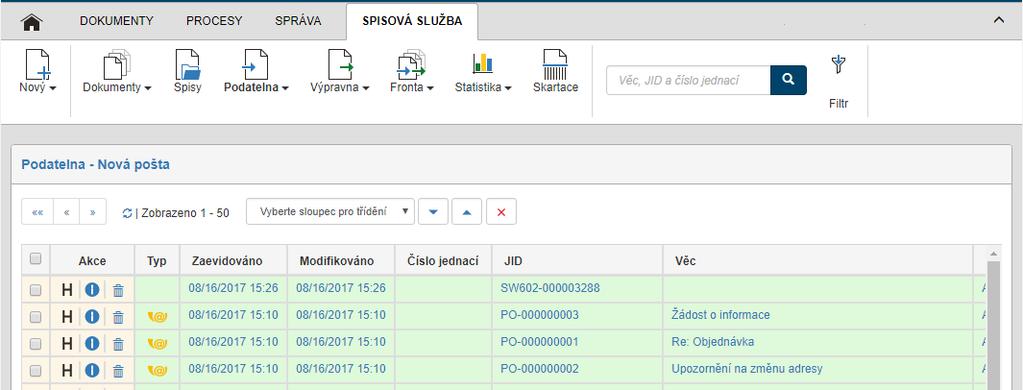The image size is (1023, 390).
Task: Click the Podatelna - Nová pošta panel title
Action: tap(95, 165)
